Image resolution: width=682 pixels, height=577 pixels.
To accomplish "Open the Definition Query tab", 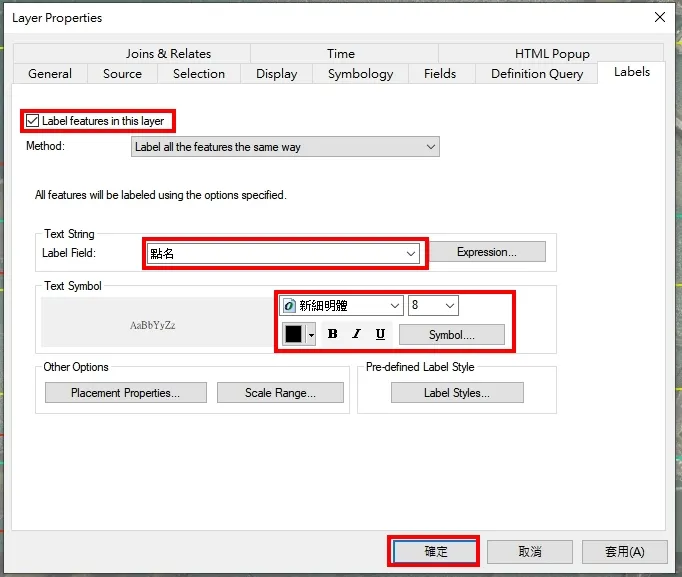I will click(x=537, y=73).
